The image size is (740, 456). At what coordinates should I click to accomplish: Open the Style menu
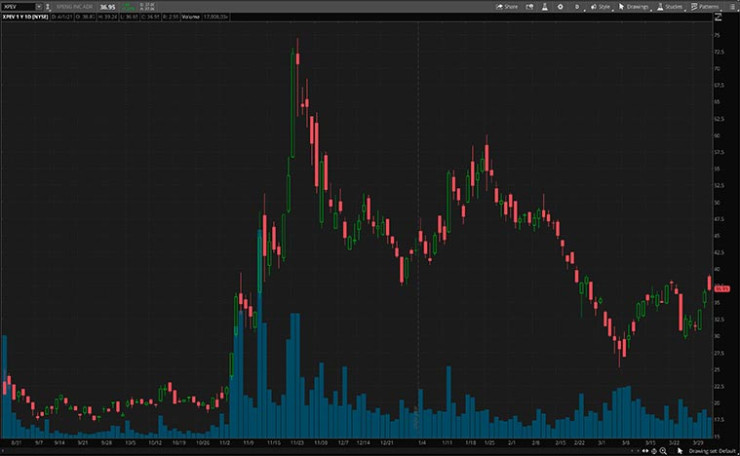(599, 6)
